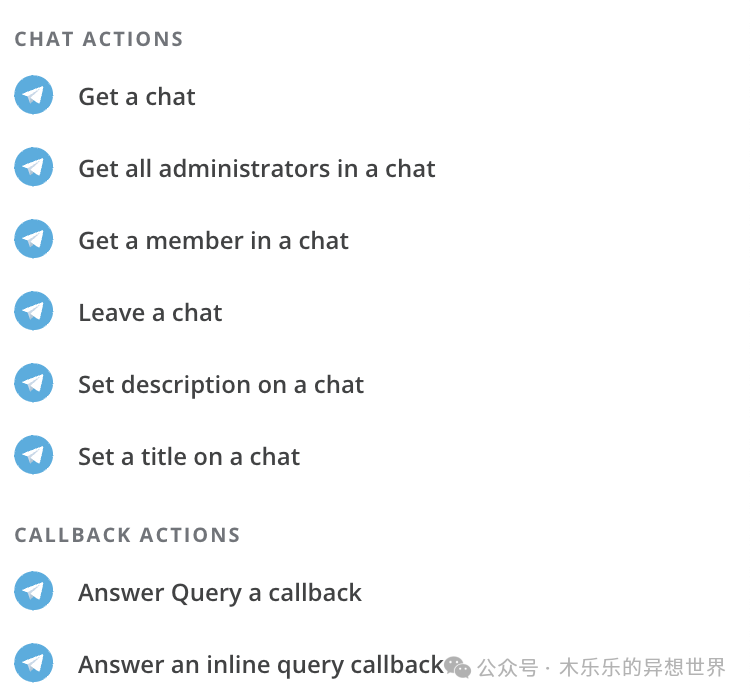This screenshot has width=750, height=698.
Task: Click the WeChat logo in the watermark
Action: (457, 667)
